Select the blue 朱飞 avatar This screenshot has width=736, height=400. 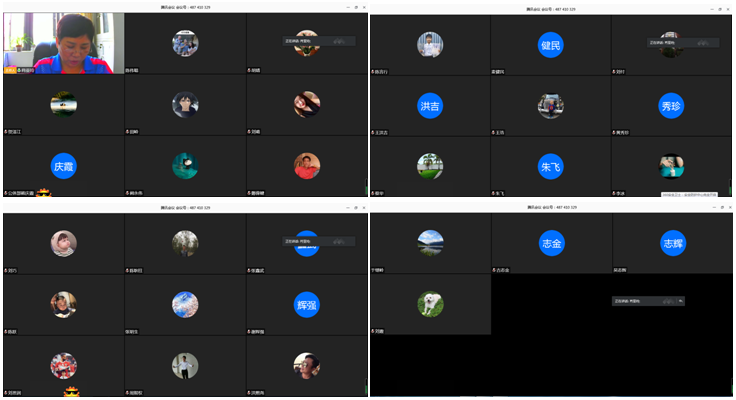pyautogui.click(x=551, y=167)
